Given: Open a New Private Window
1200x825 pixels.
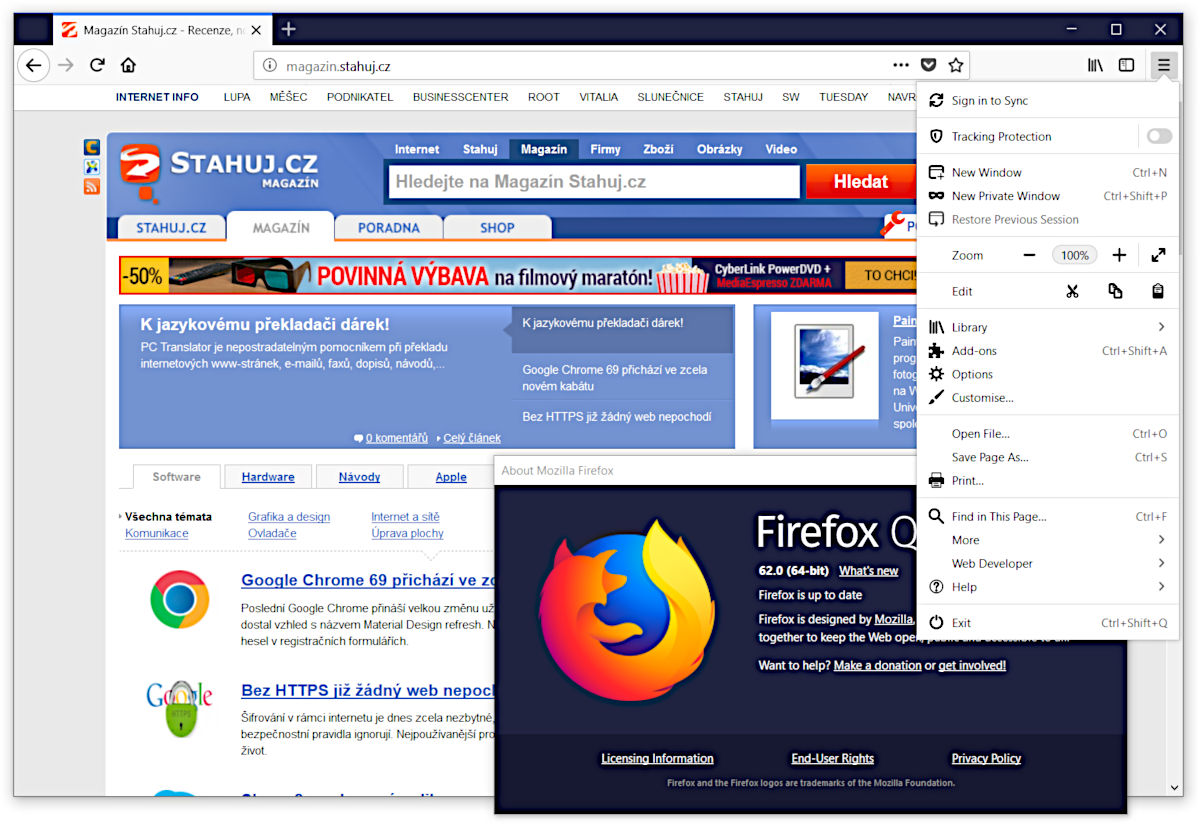Looking at the screenshot, I should tap(1048, 196).
